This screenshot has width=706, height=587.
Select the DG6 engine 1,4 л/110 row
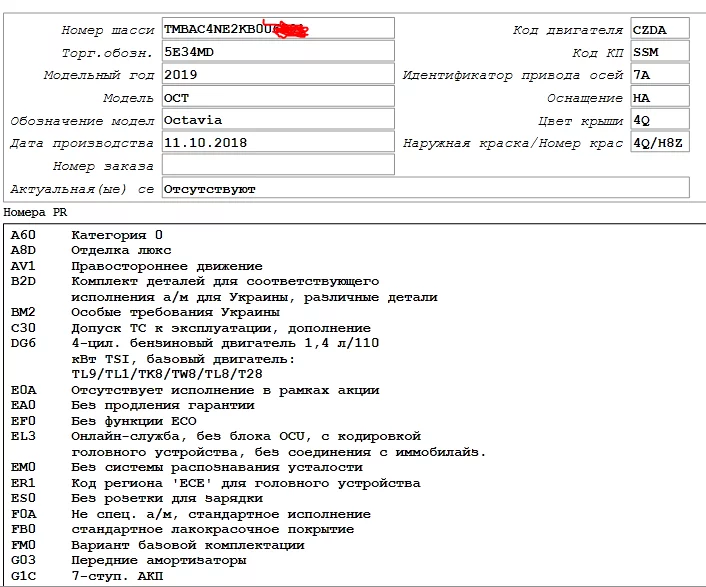(195, 359)
